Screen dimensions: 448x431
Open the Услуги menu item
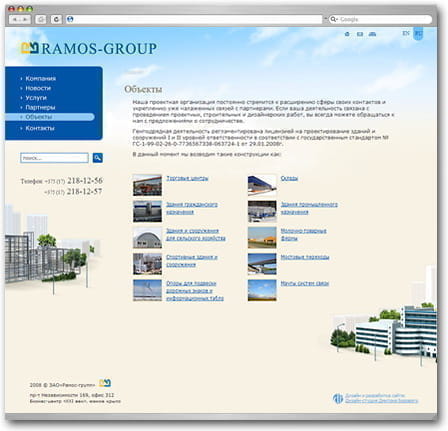pos(36,98)
